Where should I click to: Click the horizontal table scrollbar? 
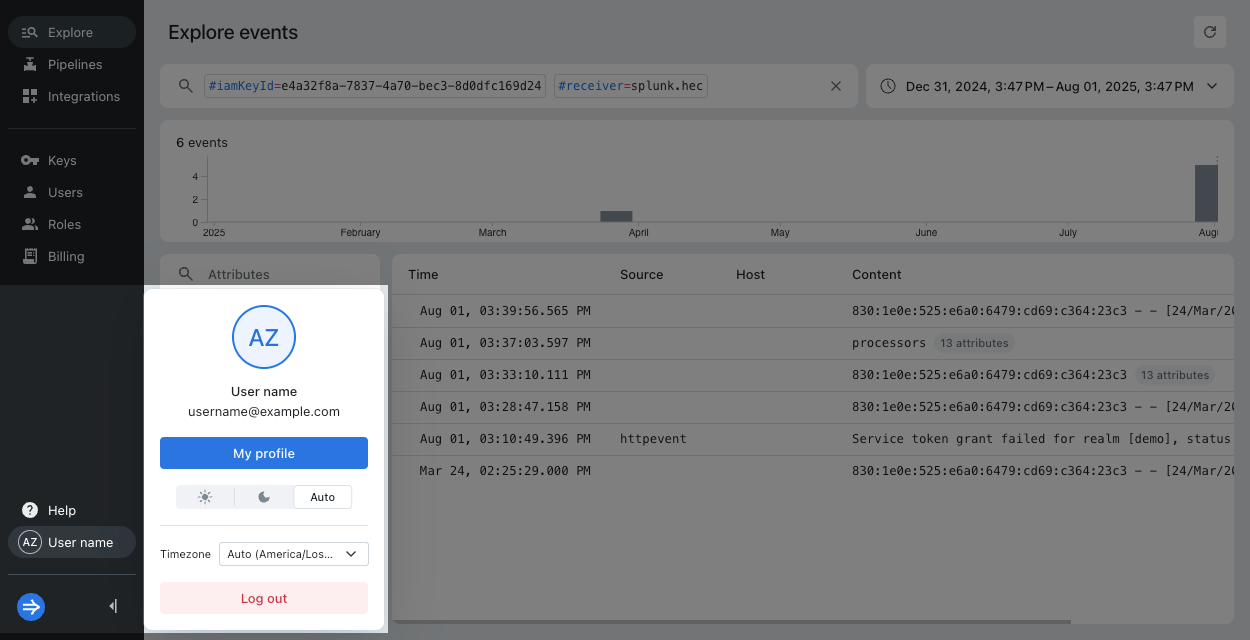click(733, 622)
